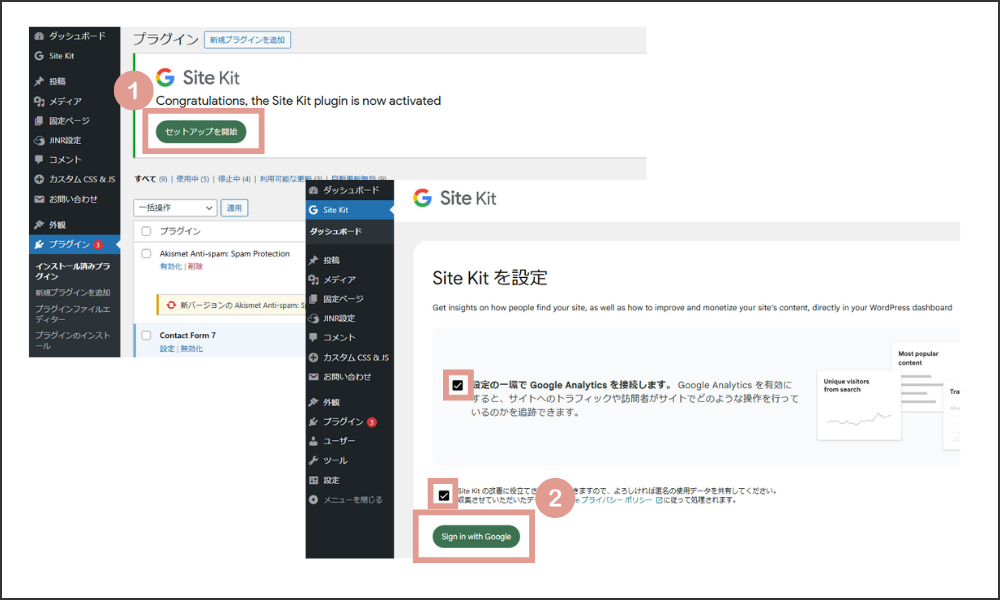
Task: Open お問い合わせ mail icon in plugins page sidebar
Action: tap(39, 199)
